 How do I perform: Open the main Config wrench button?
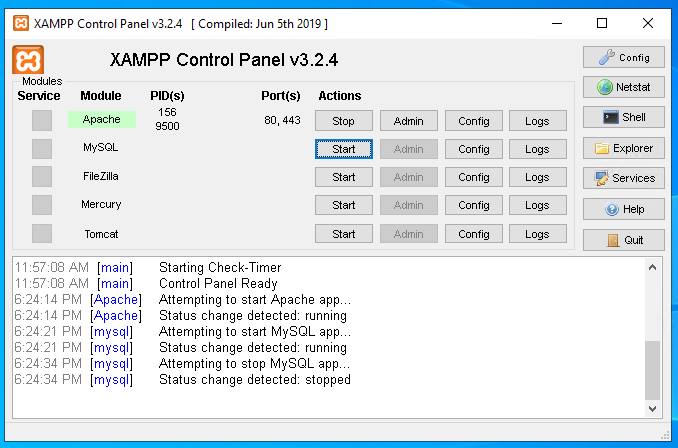click(x=624, y=57)
